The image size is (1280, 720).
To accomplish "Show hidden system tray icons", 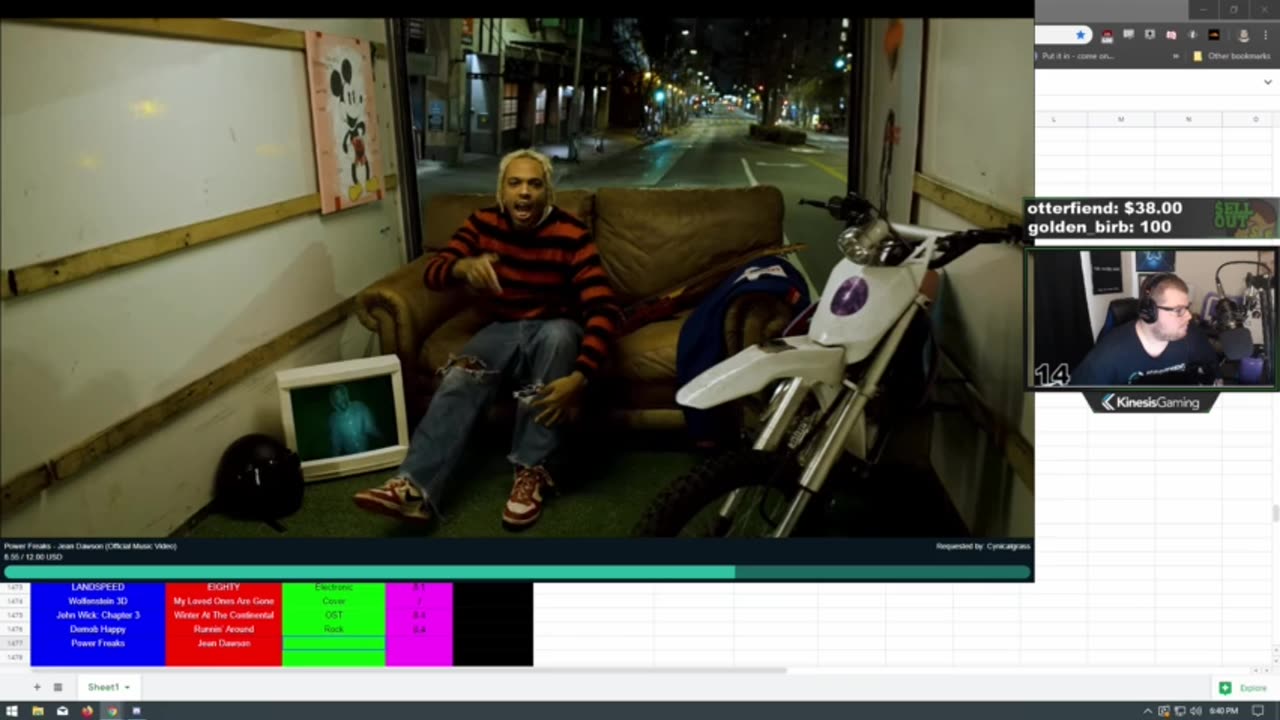I will (x=1147, y=711).
